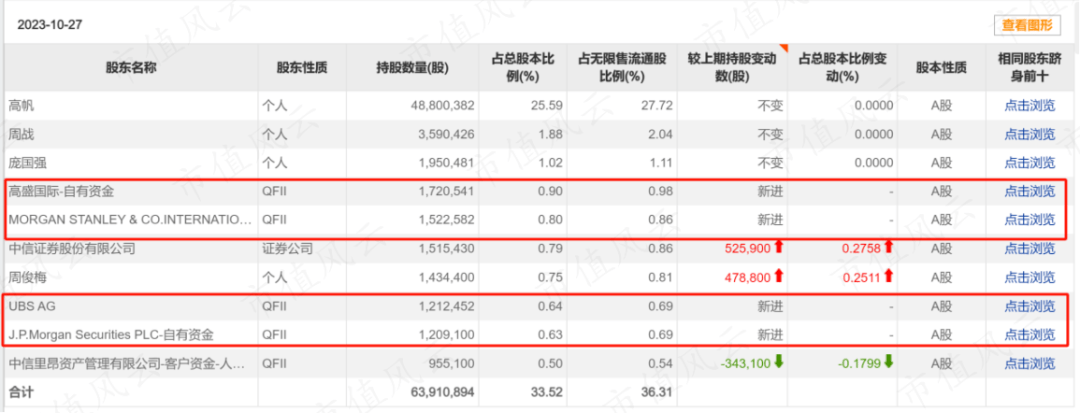Click the 占无限售流通股比例(%) column header

tap(621, 67)
